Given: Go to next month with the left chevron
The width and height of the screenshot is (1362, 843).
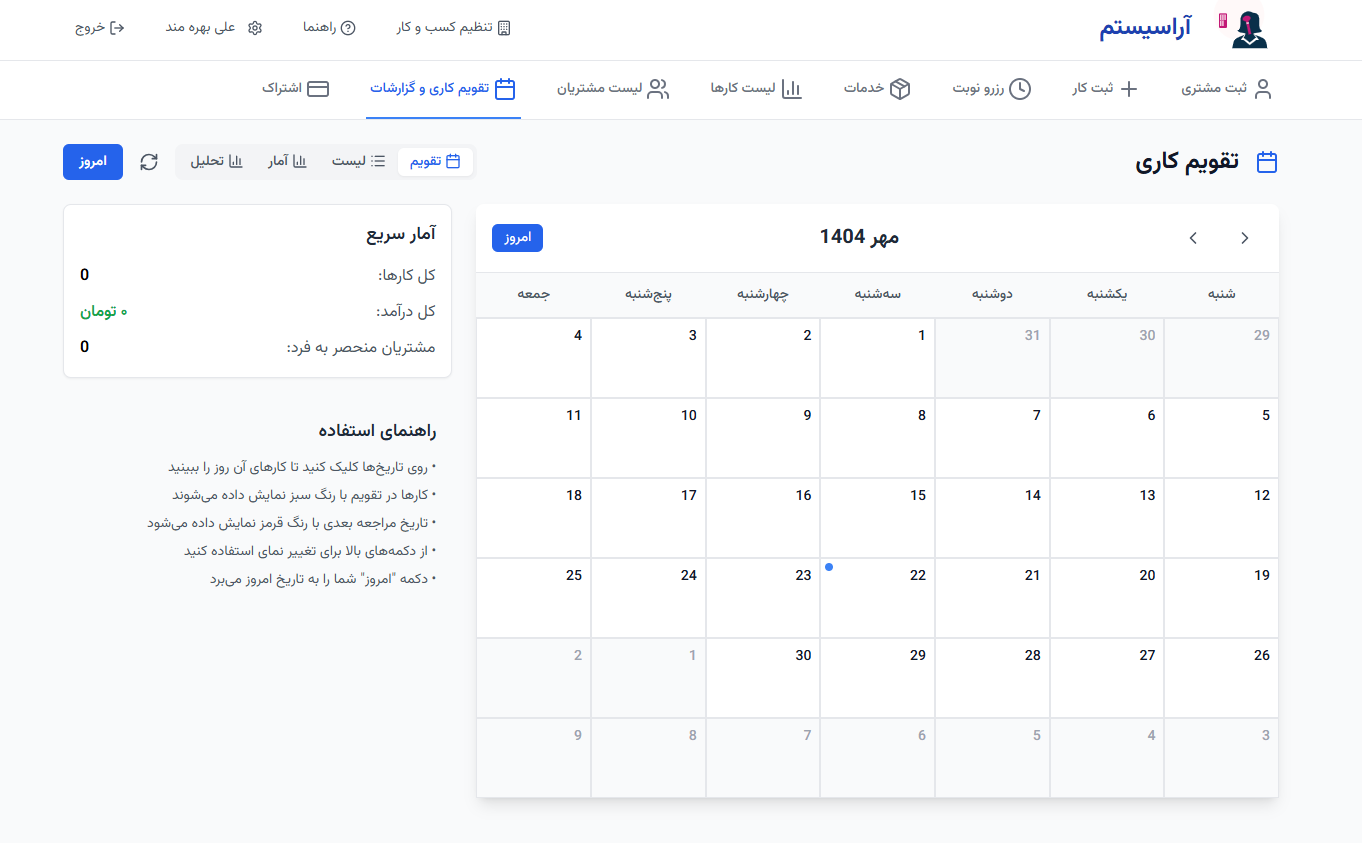Looking at the screenshot, I should [x=1192, y=238].
